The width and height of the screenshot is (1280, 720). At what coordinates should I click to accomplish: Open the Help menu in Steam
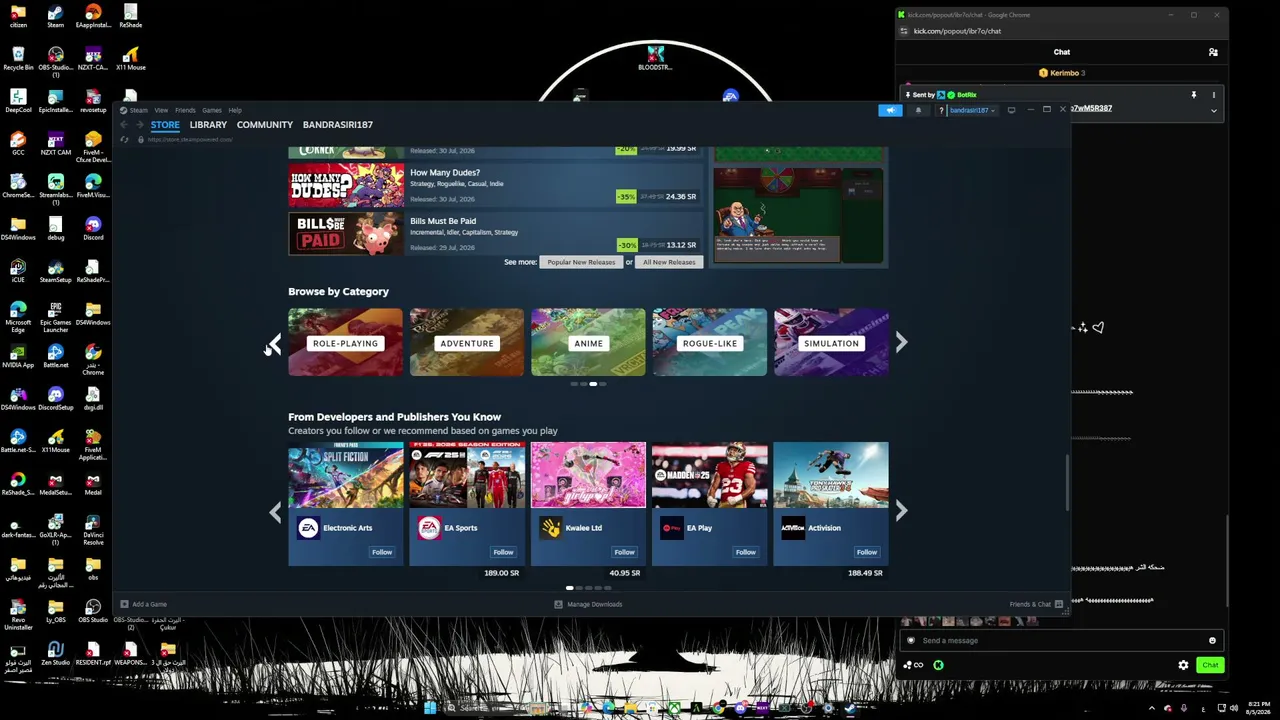(235, 110)
